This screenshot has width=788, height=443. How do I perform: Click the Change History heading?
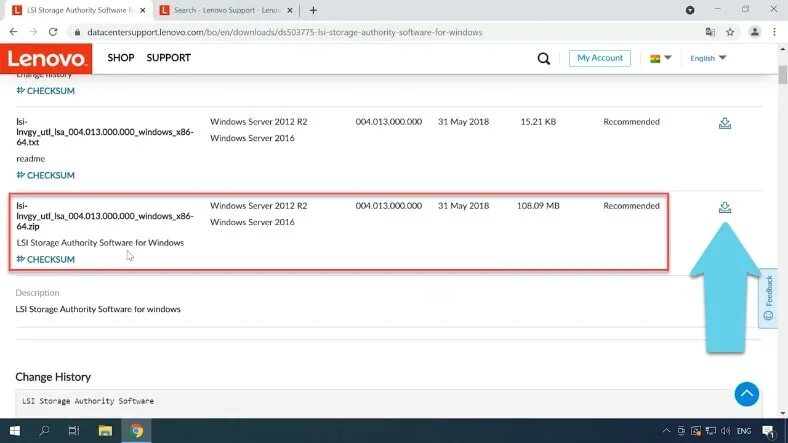coord(53,377)
